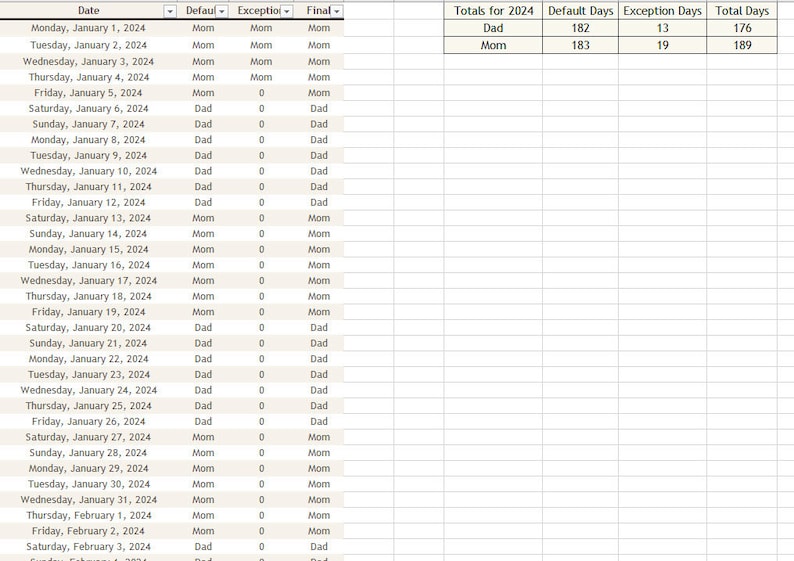Click the date cell Monday, January 29, 2024
Viewport: 794px width, 561px height.
pos(89,468)
